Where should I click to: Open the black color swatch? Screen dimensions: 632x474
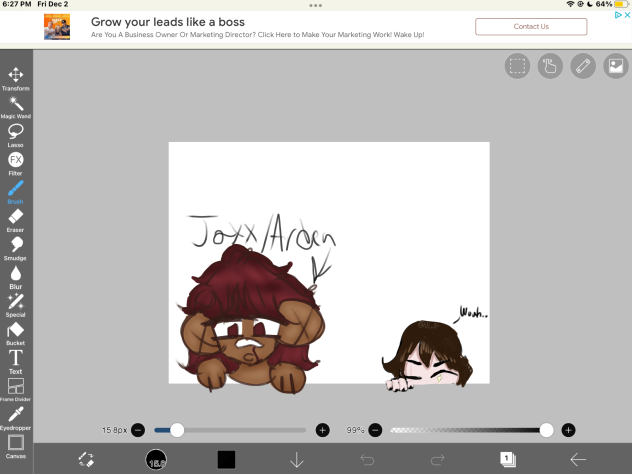point(226,459)
